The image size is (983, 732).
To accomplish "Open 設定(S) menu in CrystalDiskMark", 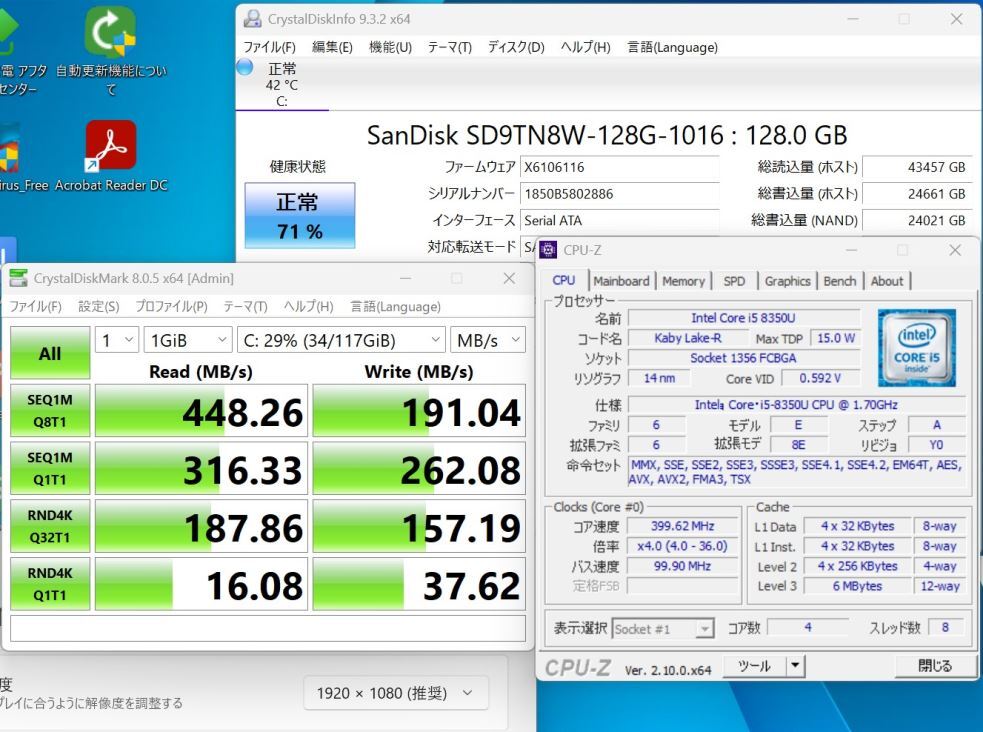I will click(x=98, y=306).
